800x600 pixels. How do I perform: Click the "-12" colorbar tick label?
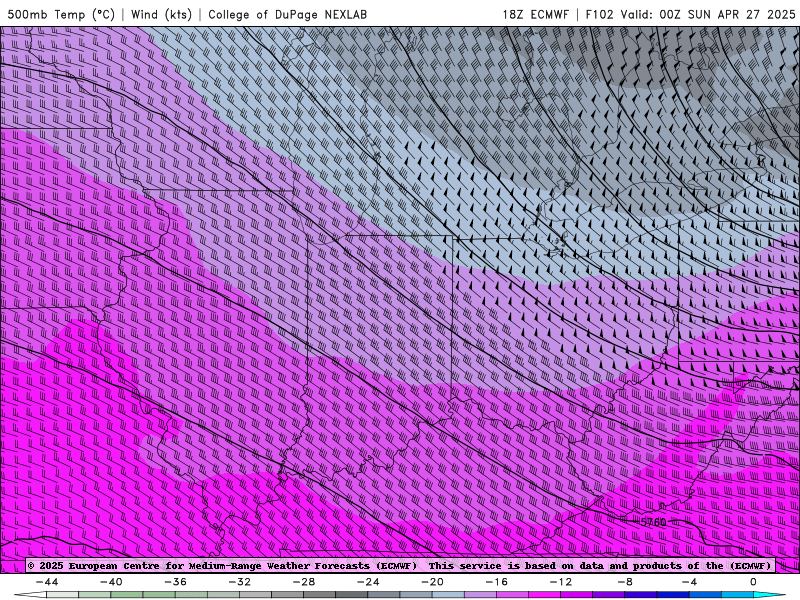coord(561,582)
